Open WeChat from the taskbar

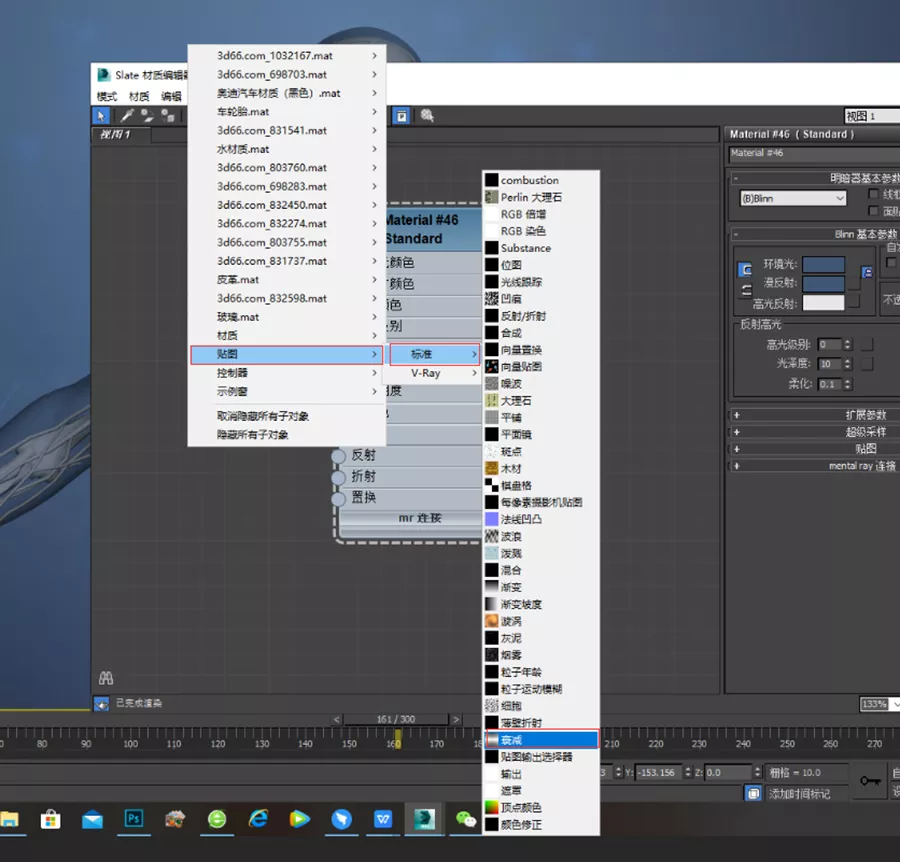(x=466, y=819)
